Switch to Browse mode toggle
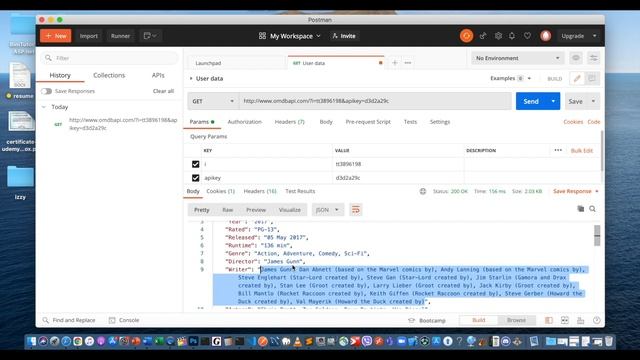The image size is (640, 360). (516, 320)
